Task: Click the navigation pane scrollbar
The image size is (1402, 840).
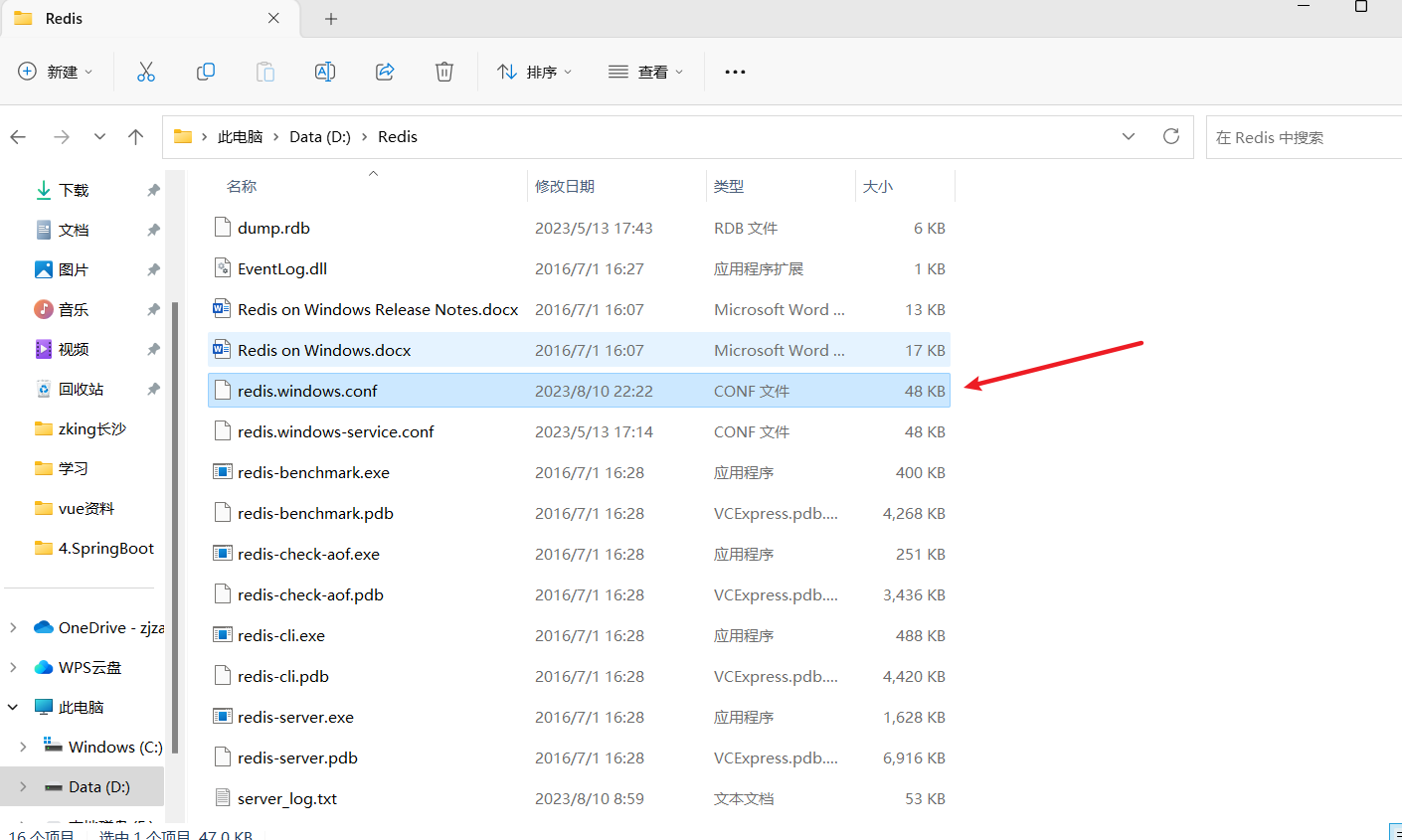Action: point(175,527)
